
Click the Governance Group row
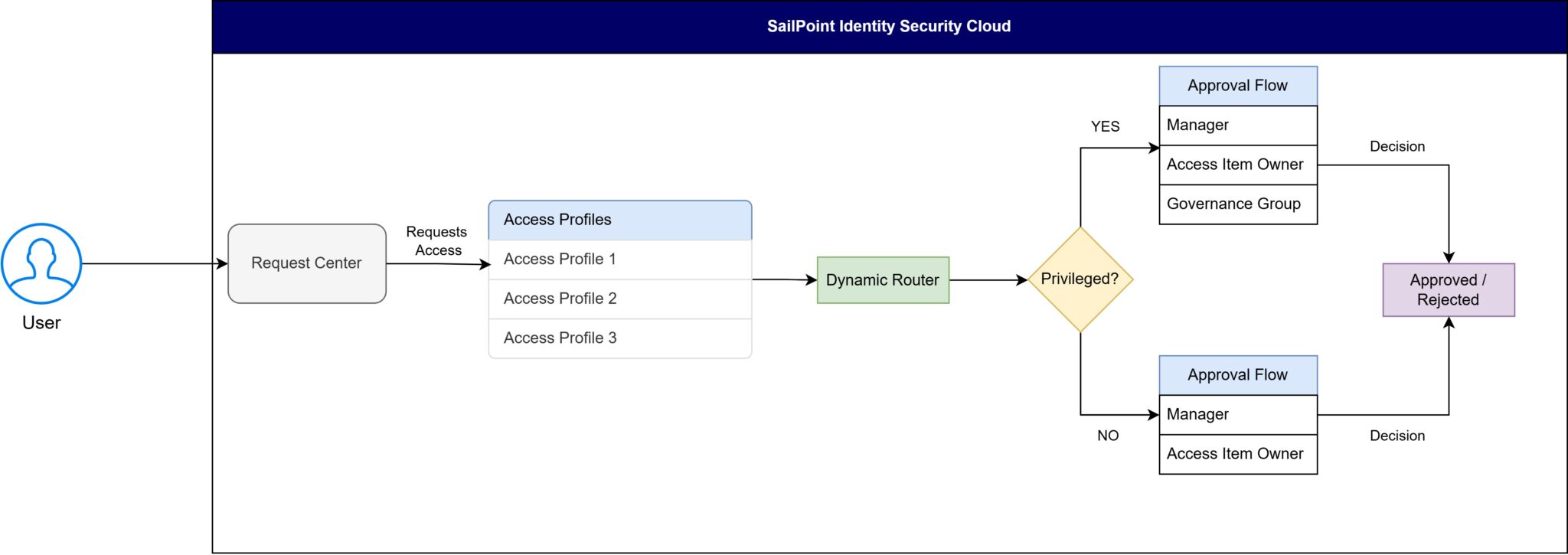[1238, 204]
